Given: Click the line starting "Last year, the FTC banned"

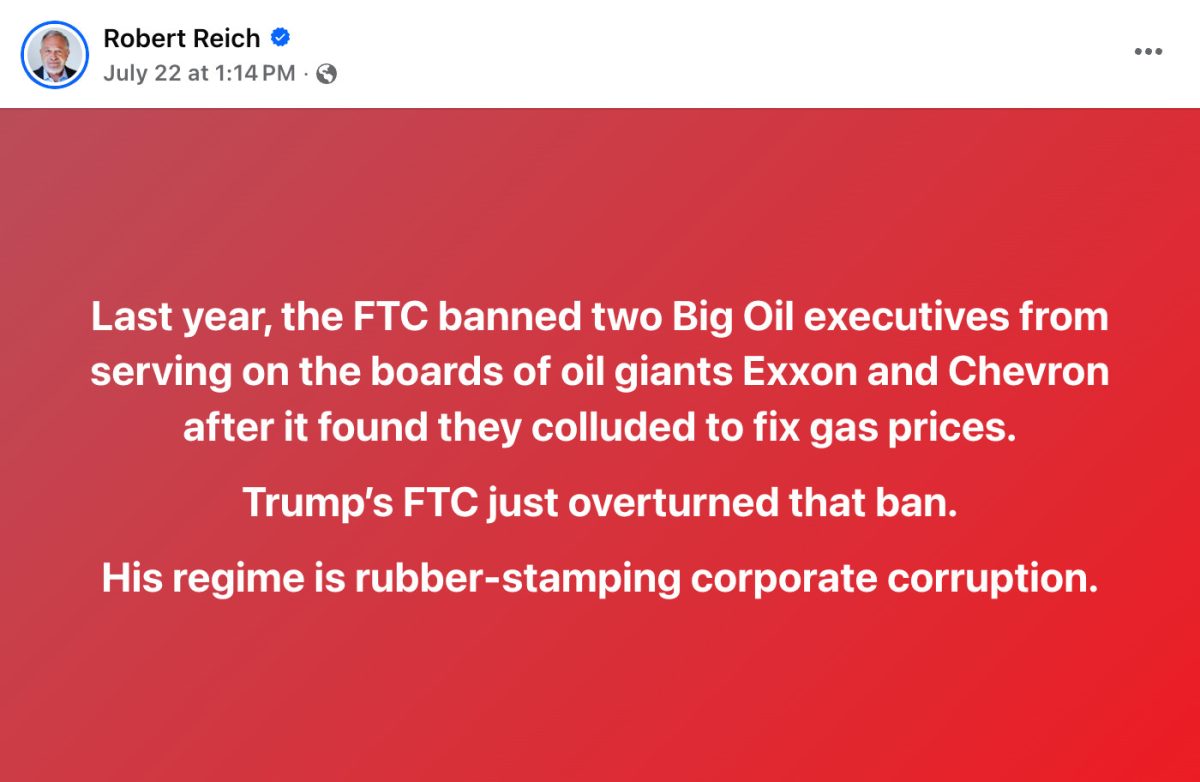Looking at the screenshot, I should point(600,318).
